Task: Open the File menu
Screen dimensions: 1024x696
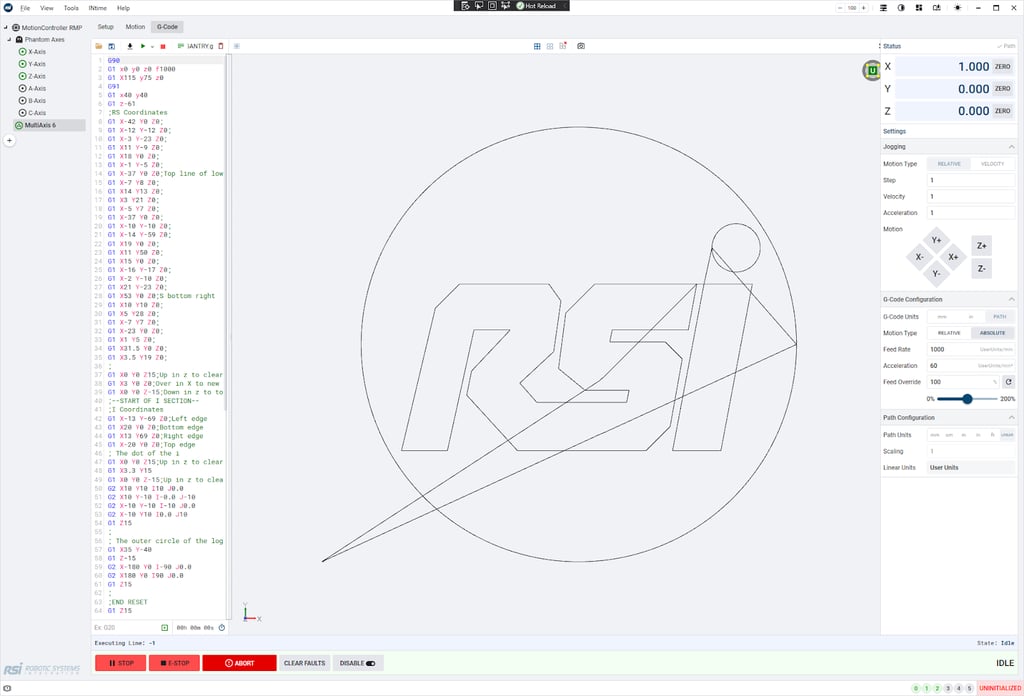Action: coord(25,8)
